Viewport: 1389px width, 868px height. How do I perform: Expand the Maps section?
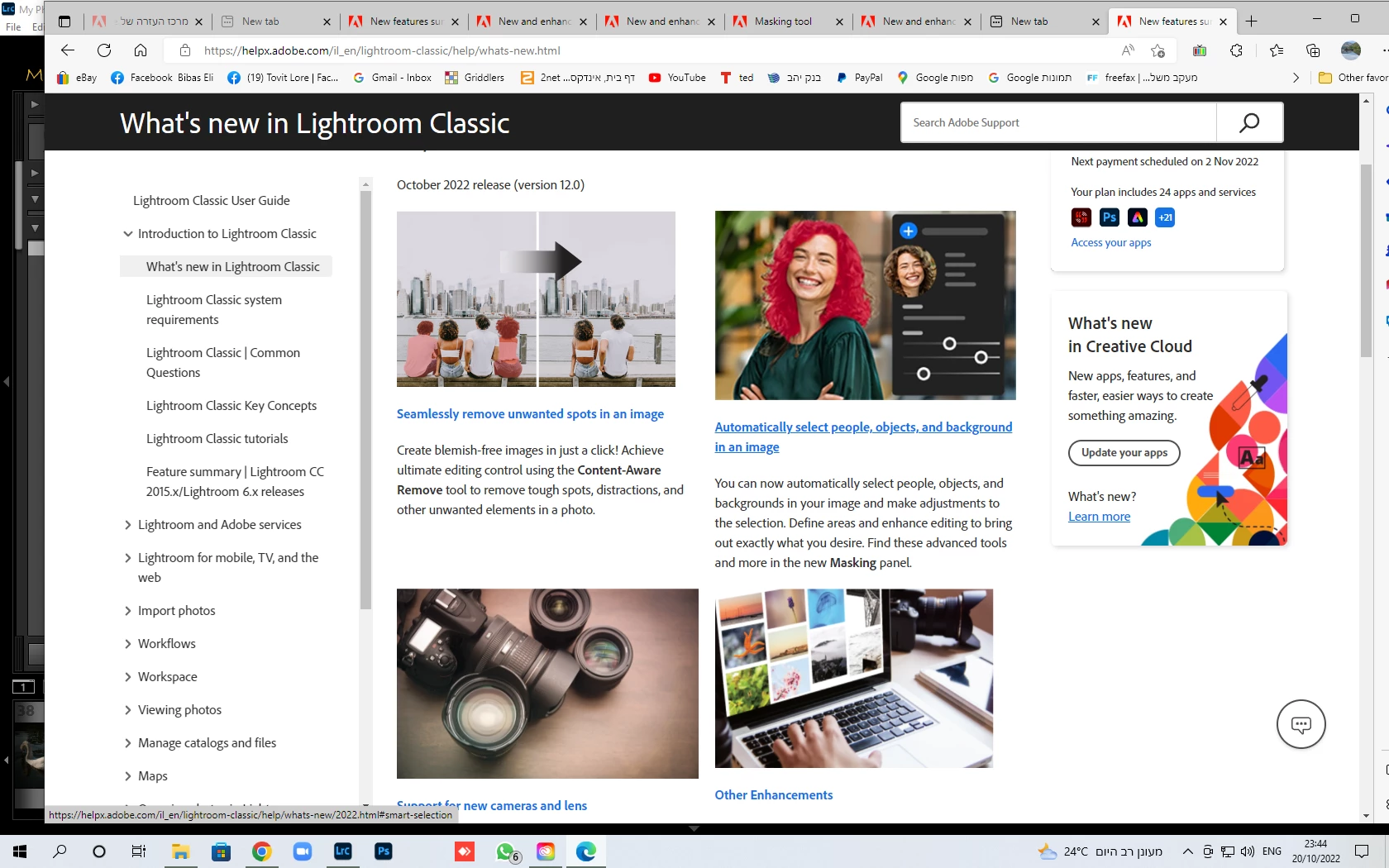pos(128,776)
